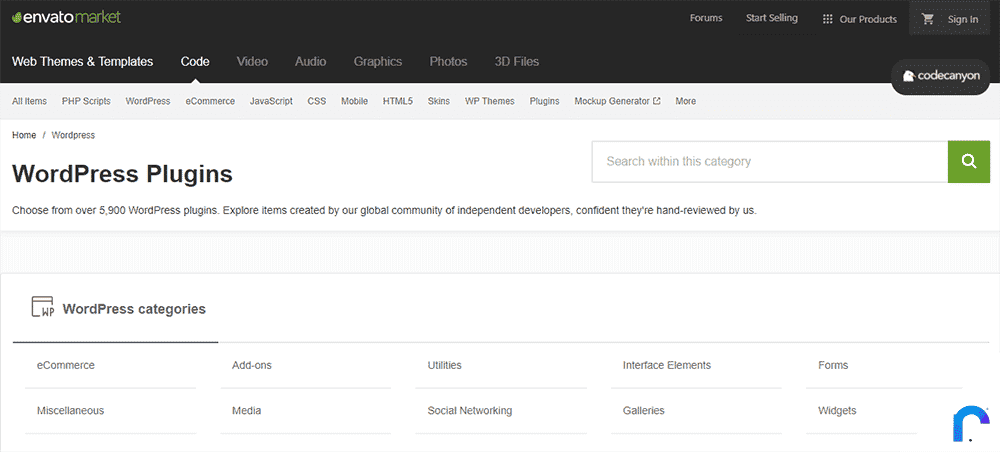Open the 3D Files section

(x=517, y=62)
